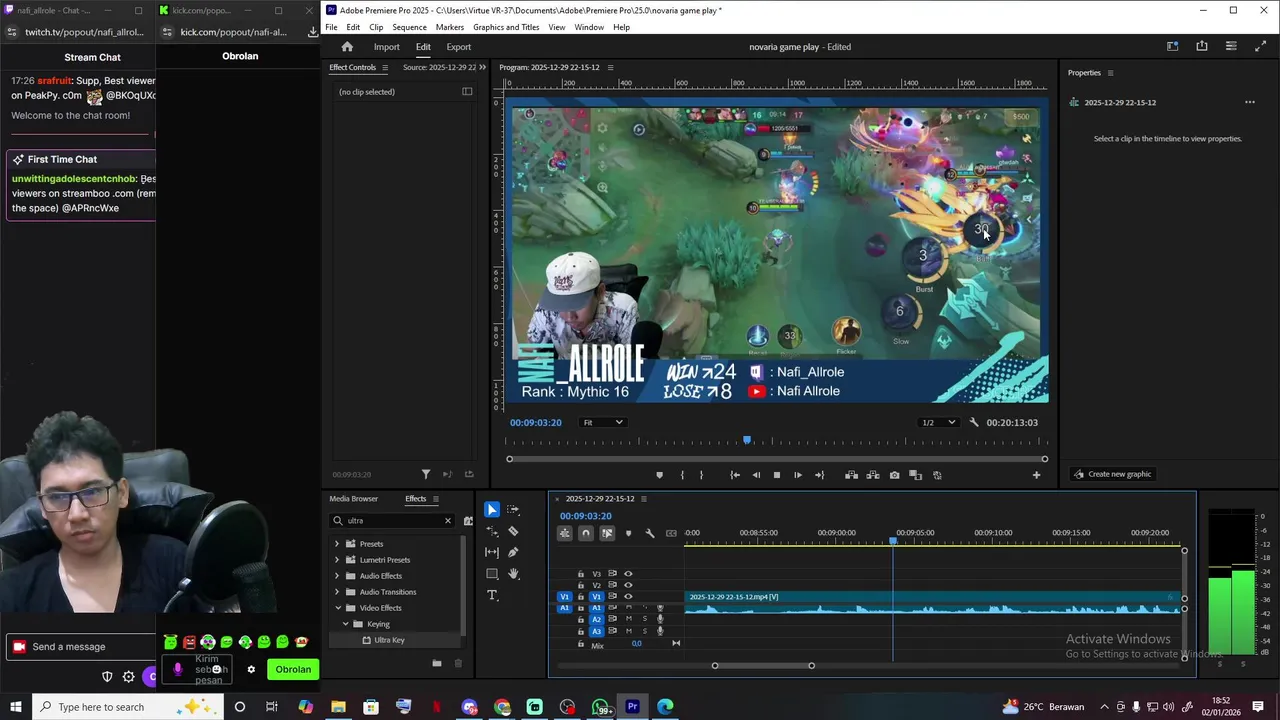Click the Lift button

click(852, 475)
